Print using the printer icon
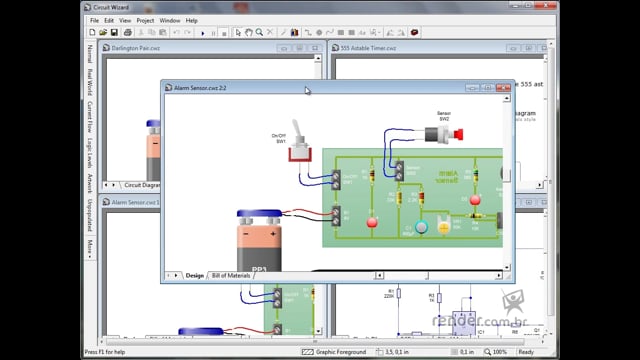This screenshot has width=640, height=360. tap(128, 33)
